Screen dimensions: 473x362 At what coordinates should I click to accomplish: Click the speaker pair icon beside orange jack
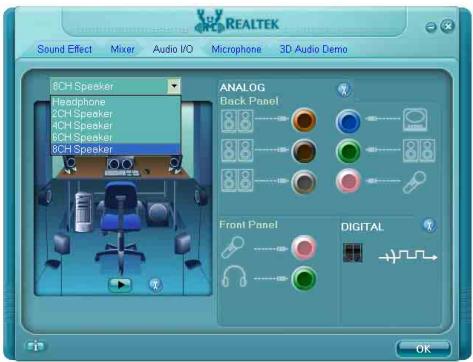(x=237, y=121)
